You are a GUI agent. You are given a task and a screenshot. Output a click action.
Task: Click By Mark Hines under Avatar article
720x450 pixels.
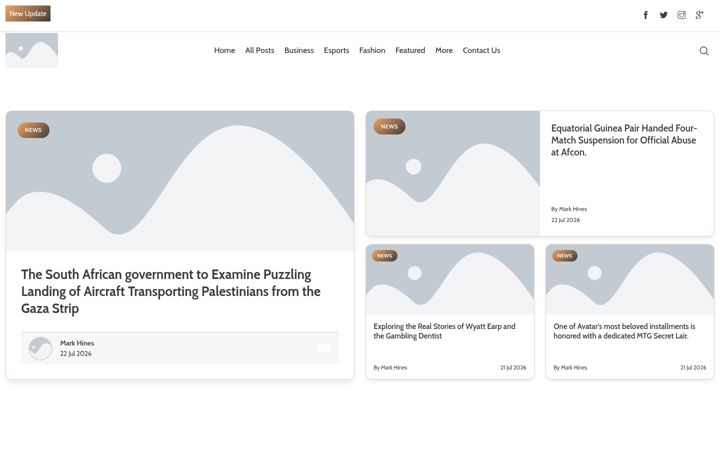pyautogui.click(x=570, y=368)
